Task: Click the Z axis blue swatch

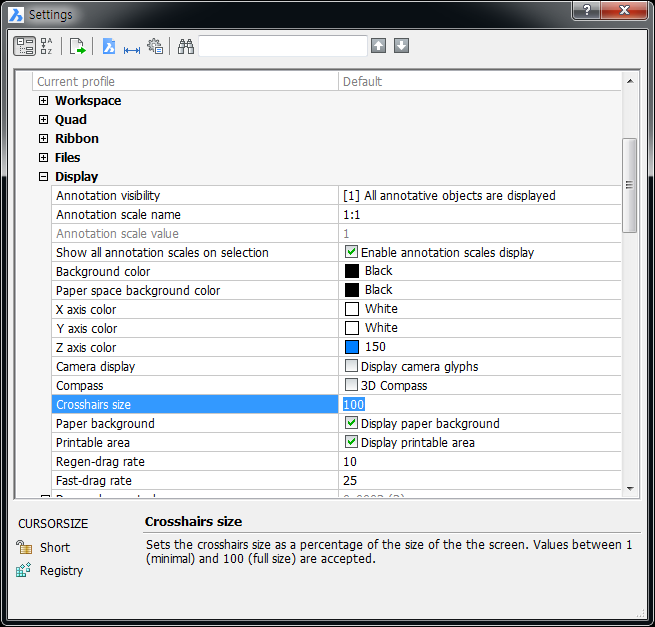Action: click(x=352, y=347)
